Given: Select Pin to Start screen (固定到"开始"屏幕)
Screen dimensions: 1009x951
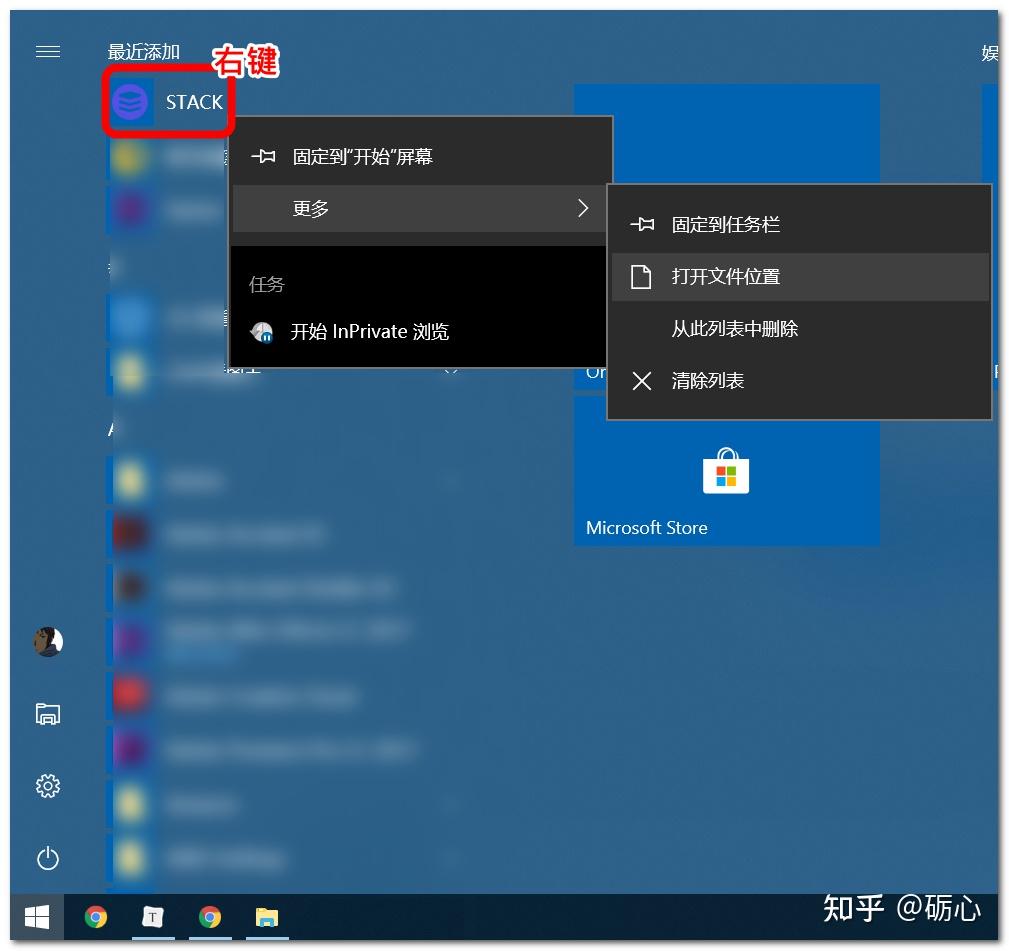Looking at the screenshot, I should [421, 156].
